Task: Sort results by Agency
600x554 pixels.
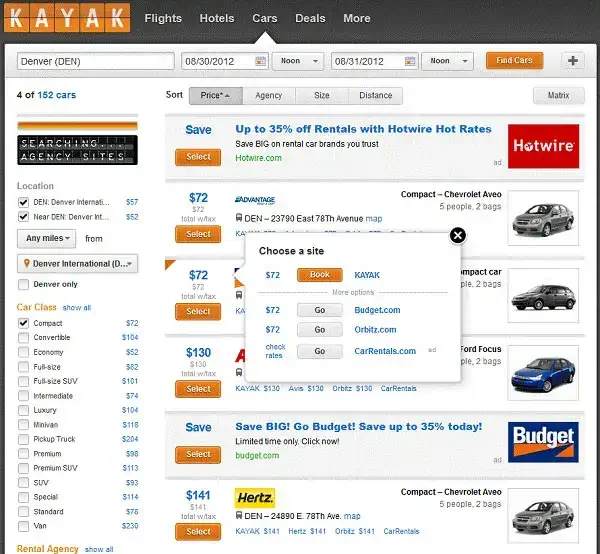Action: (269, 95)
